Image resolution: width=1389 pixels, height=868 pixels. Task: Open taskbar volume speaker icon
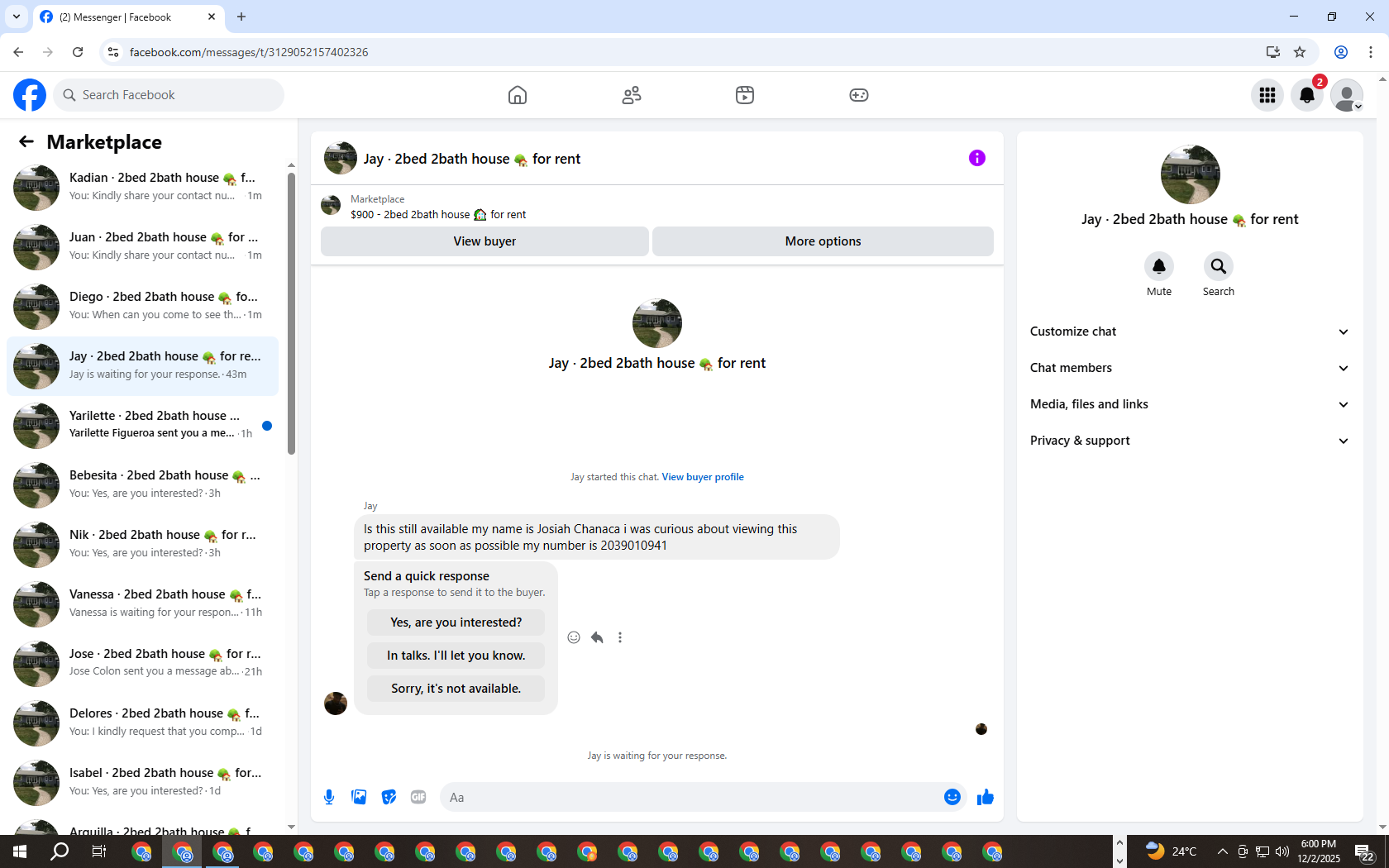(1282, 851)
